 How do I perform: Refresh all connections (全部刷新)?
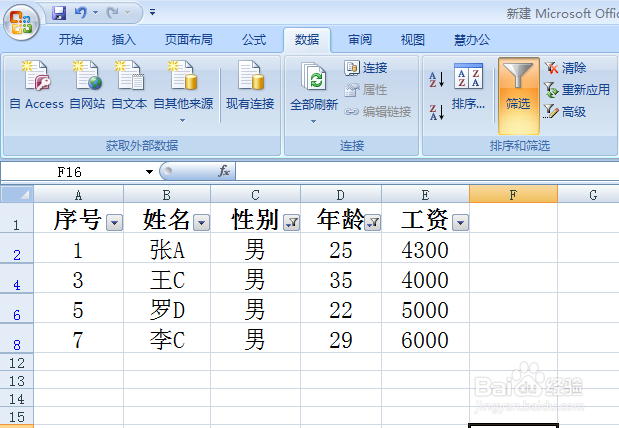point(314,86)
